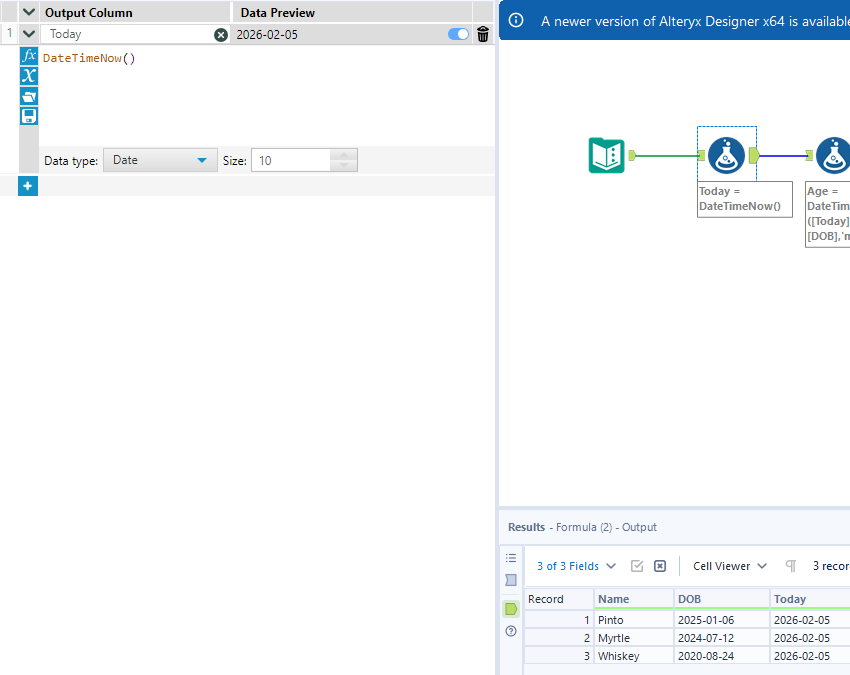This screenshot has width=850, height=675.
Task: Click the Today column header in results
Action: [810, 599]
